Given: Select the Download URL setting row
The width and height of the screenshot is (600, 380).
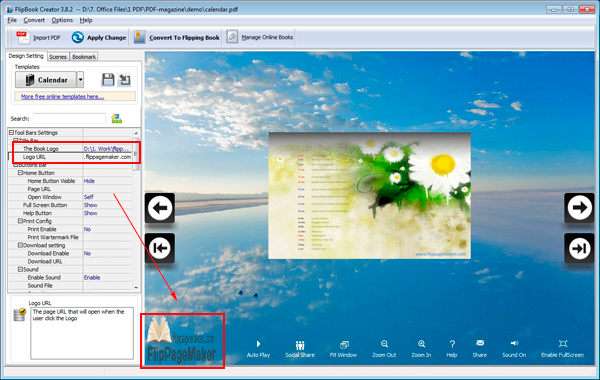Looking at the screenshot, I should [x=70, y=261].
